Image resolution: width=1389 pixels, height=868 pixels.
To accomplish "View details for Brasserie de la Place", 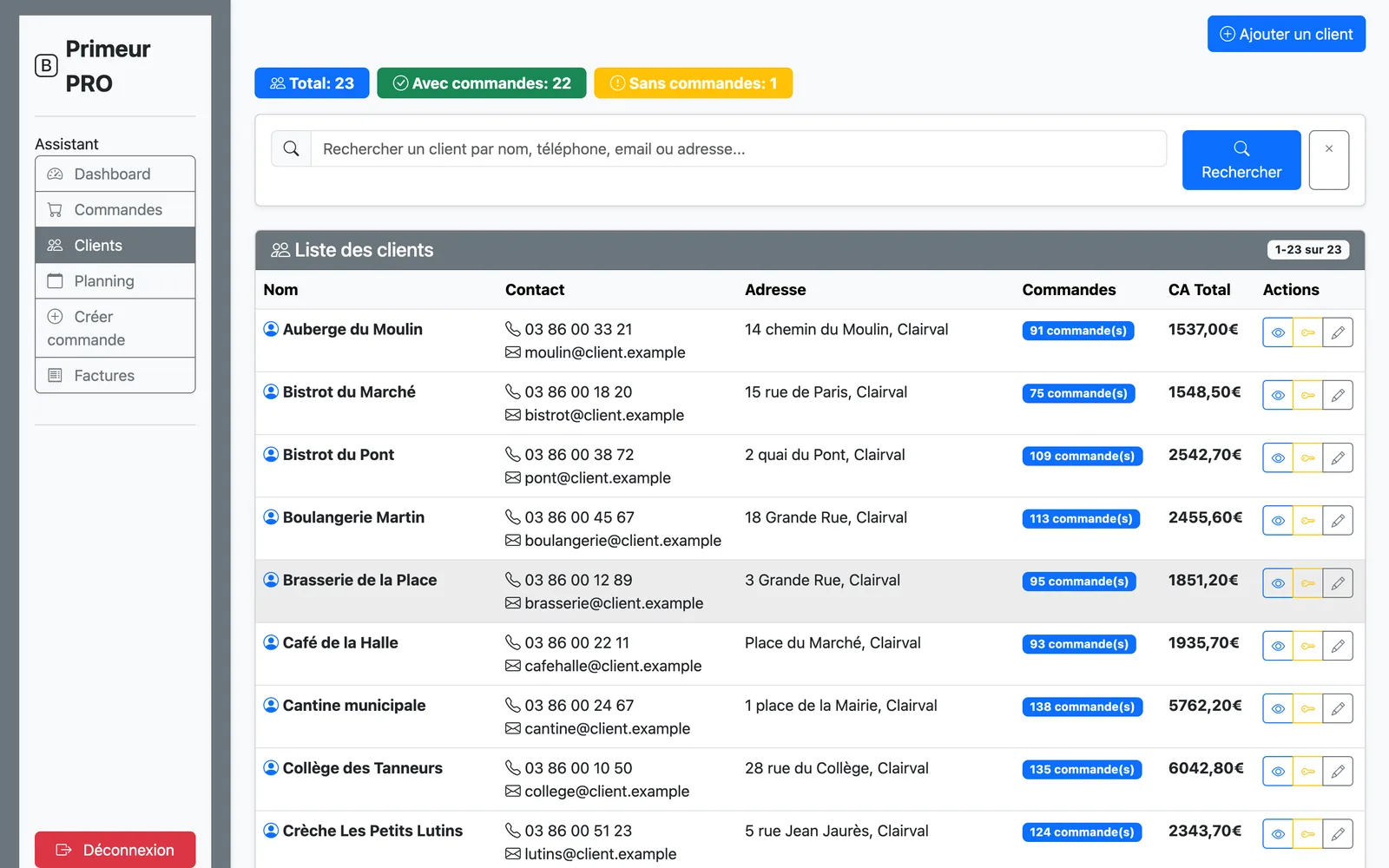I will pyautogui.click(x=1278, y=583).
